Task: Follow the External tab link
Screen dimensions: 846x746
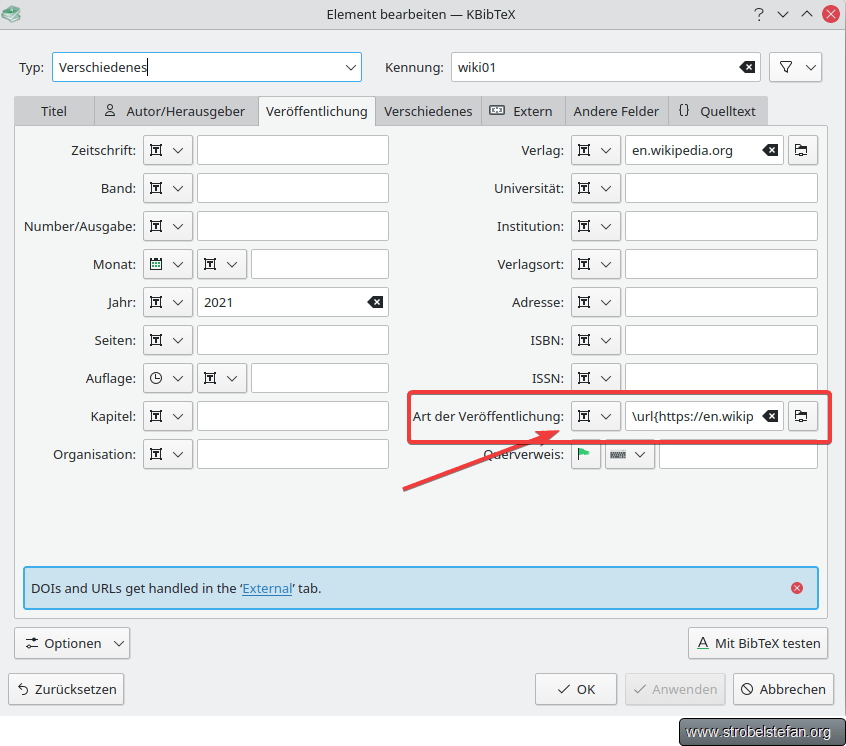Action: tap(267, 589)
